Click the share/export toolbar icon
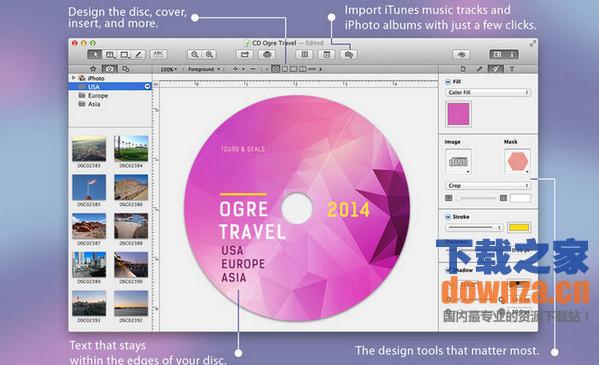This screenshot has width=599, height=365. click(x=245, y=55)
